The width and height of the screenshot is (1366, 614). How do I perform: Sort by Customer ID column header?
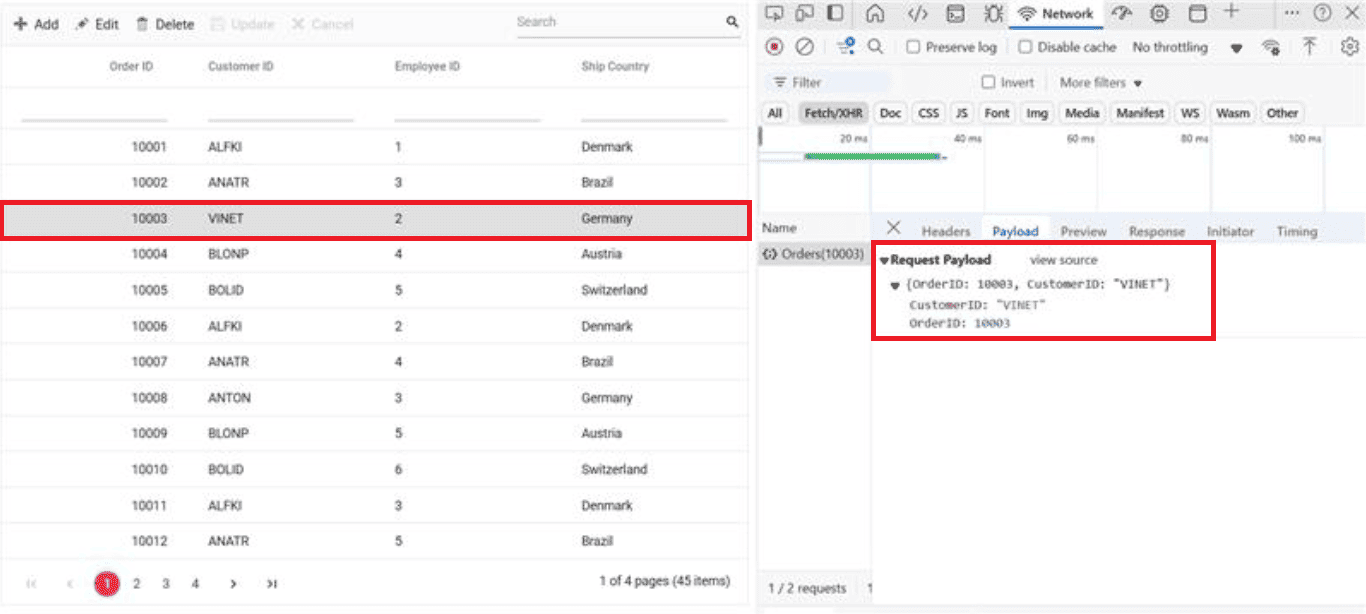coord(241,66)
